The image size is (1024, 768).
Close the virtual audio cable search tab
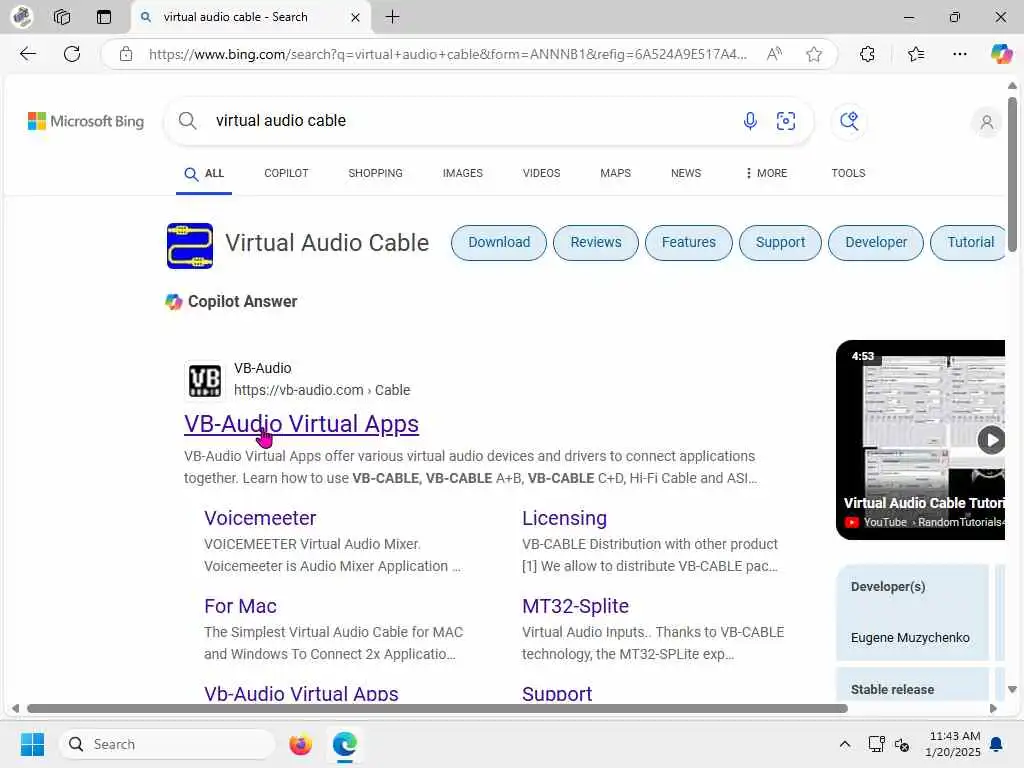355,18
